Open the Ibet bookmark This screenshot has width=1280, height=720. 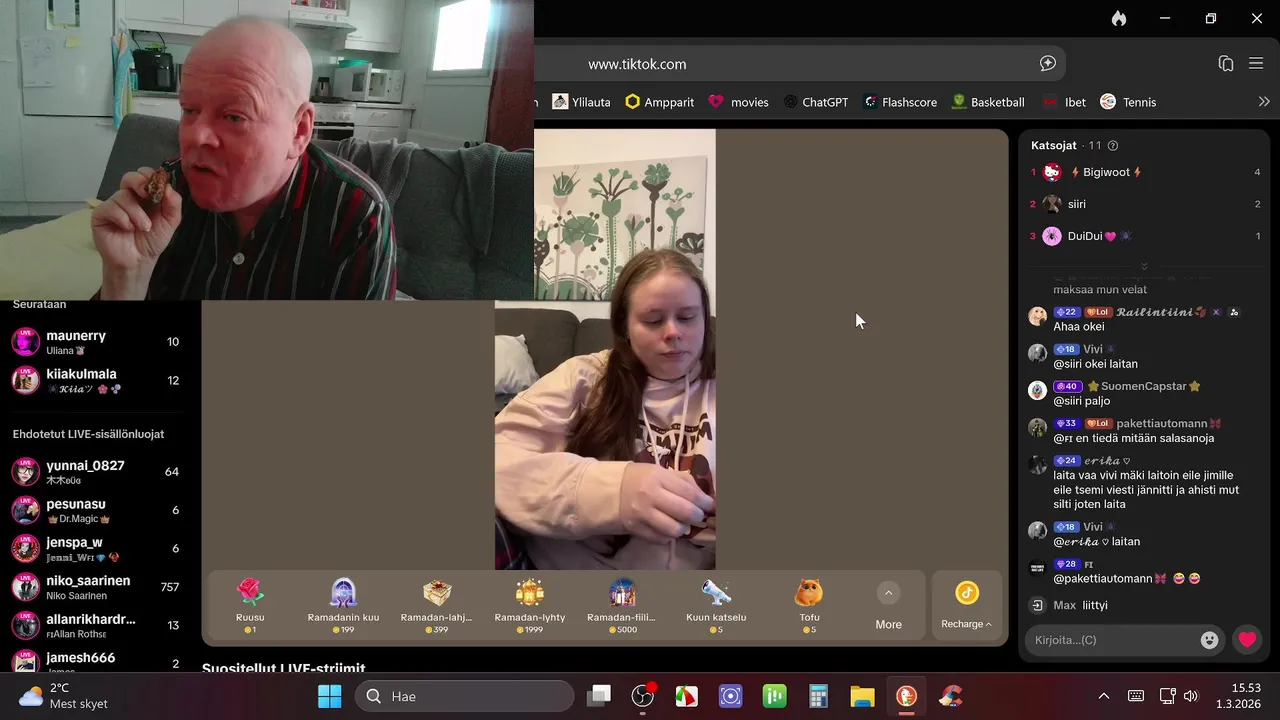pos(1064,102)
